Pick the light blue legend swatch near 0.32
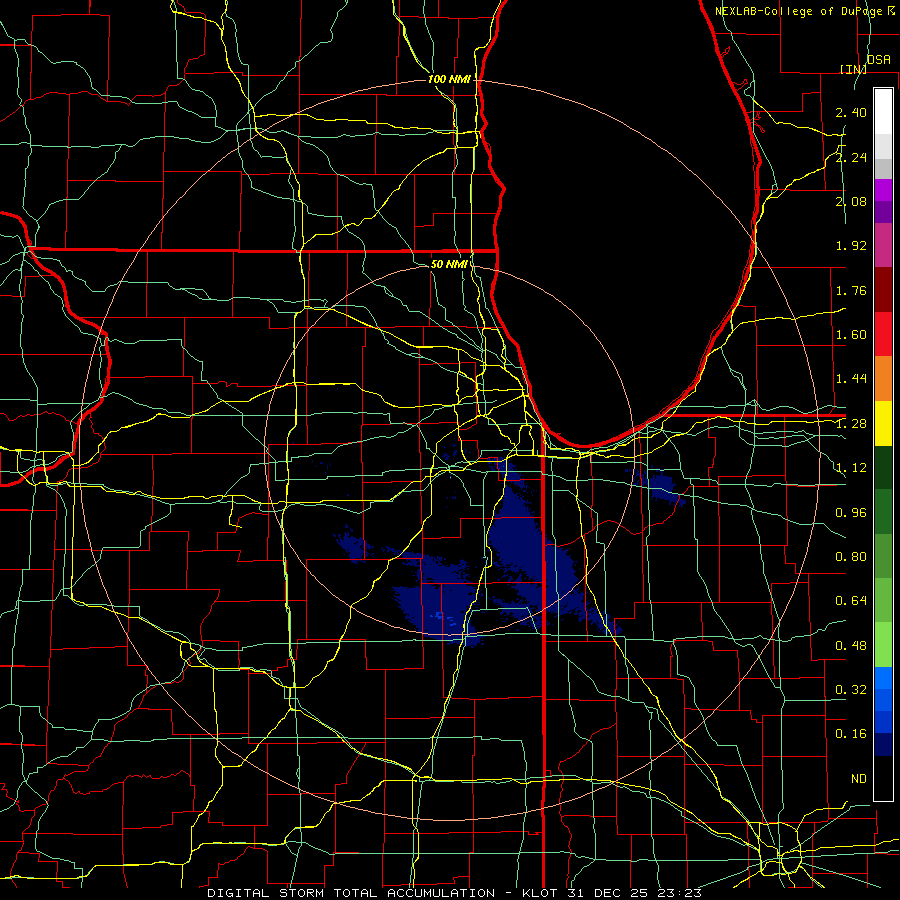 (883, 678)
